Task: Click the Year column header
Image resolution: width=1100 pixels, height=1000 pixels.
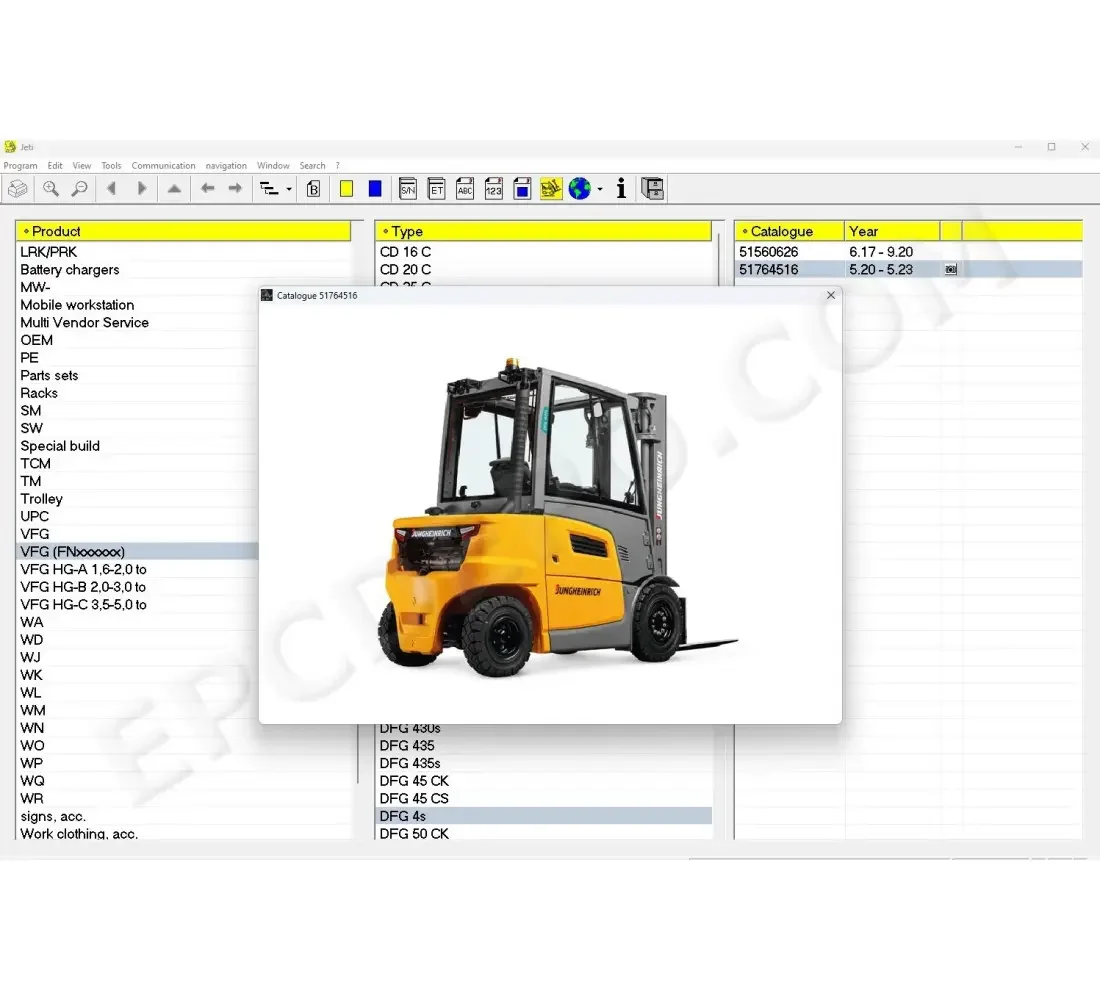Action: [892, 231]
